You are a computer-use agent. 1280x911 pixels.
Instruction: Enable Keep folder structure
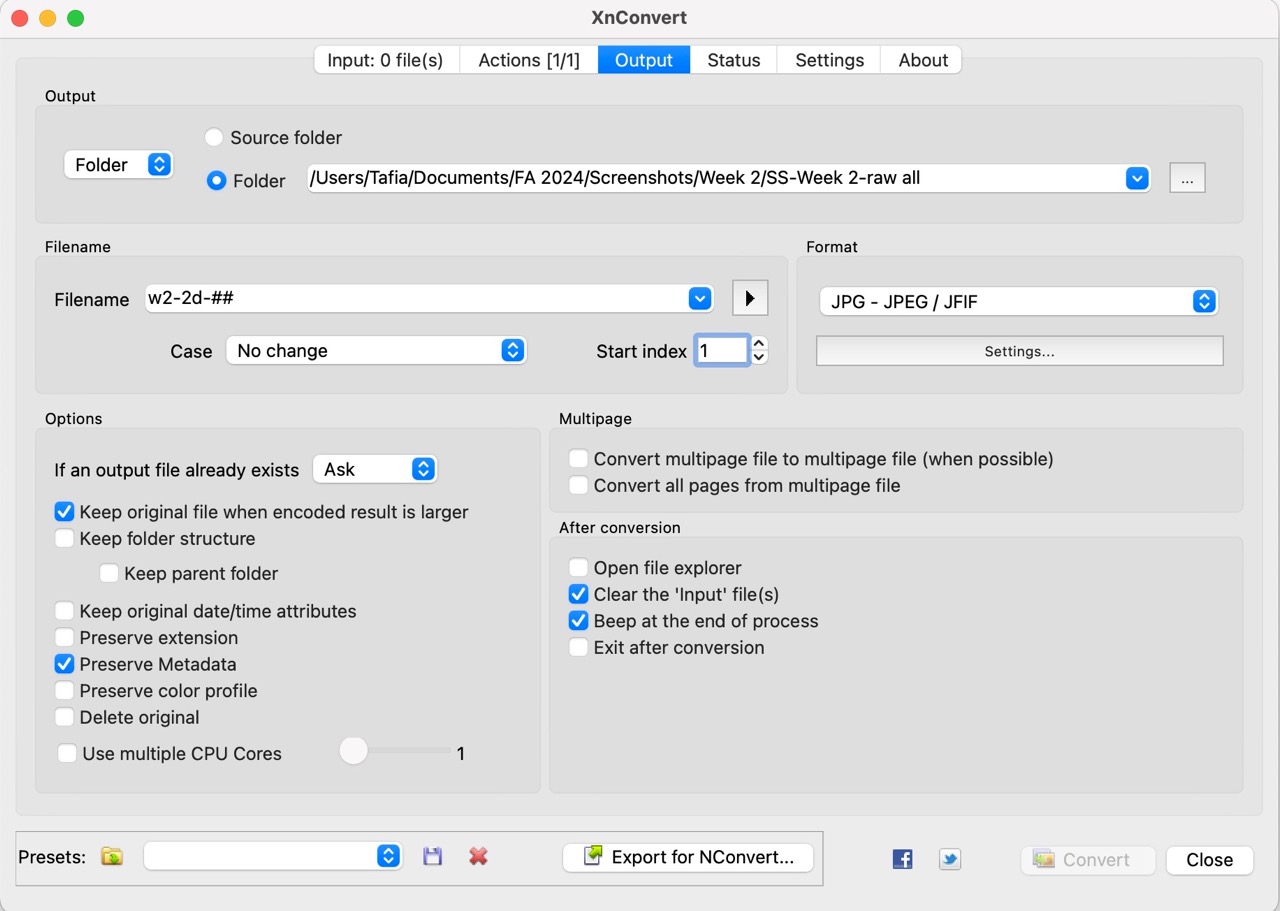64,538
